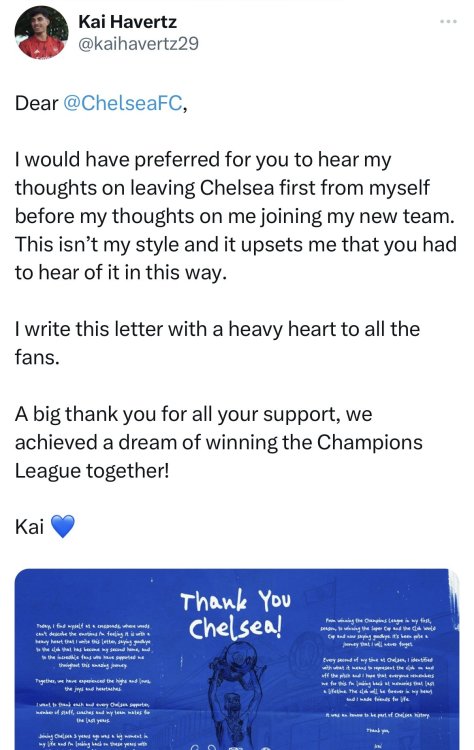
Task: Click the word 'Dear' in the greeting
Action: [x=36, y=103]
